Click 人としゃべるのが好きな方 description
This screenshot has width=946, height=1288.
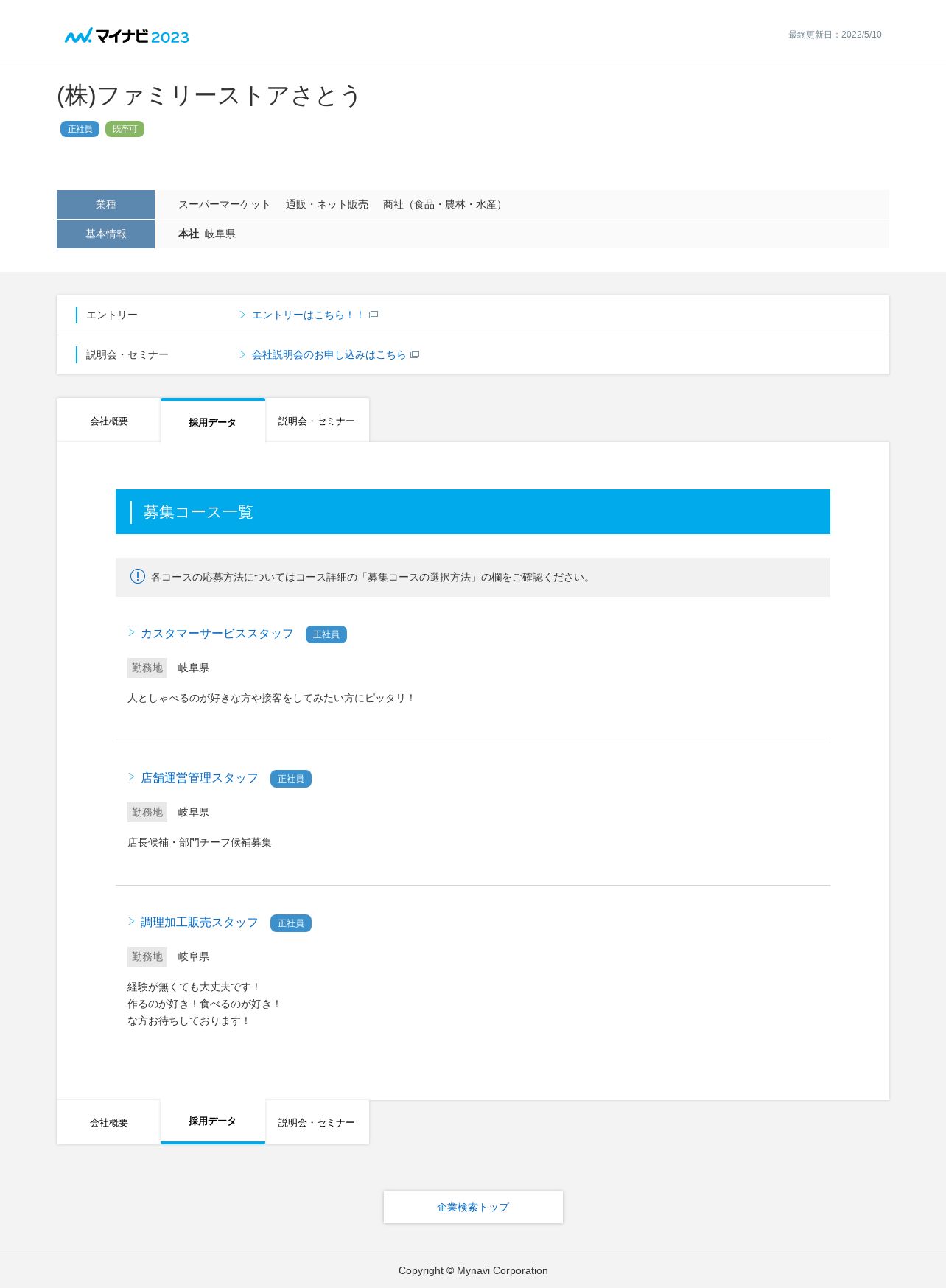coord(271,698)
